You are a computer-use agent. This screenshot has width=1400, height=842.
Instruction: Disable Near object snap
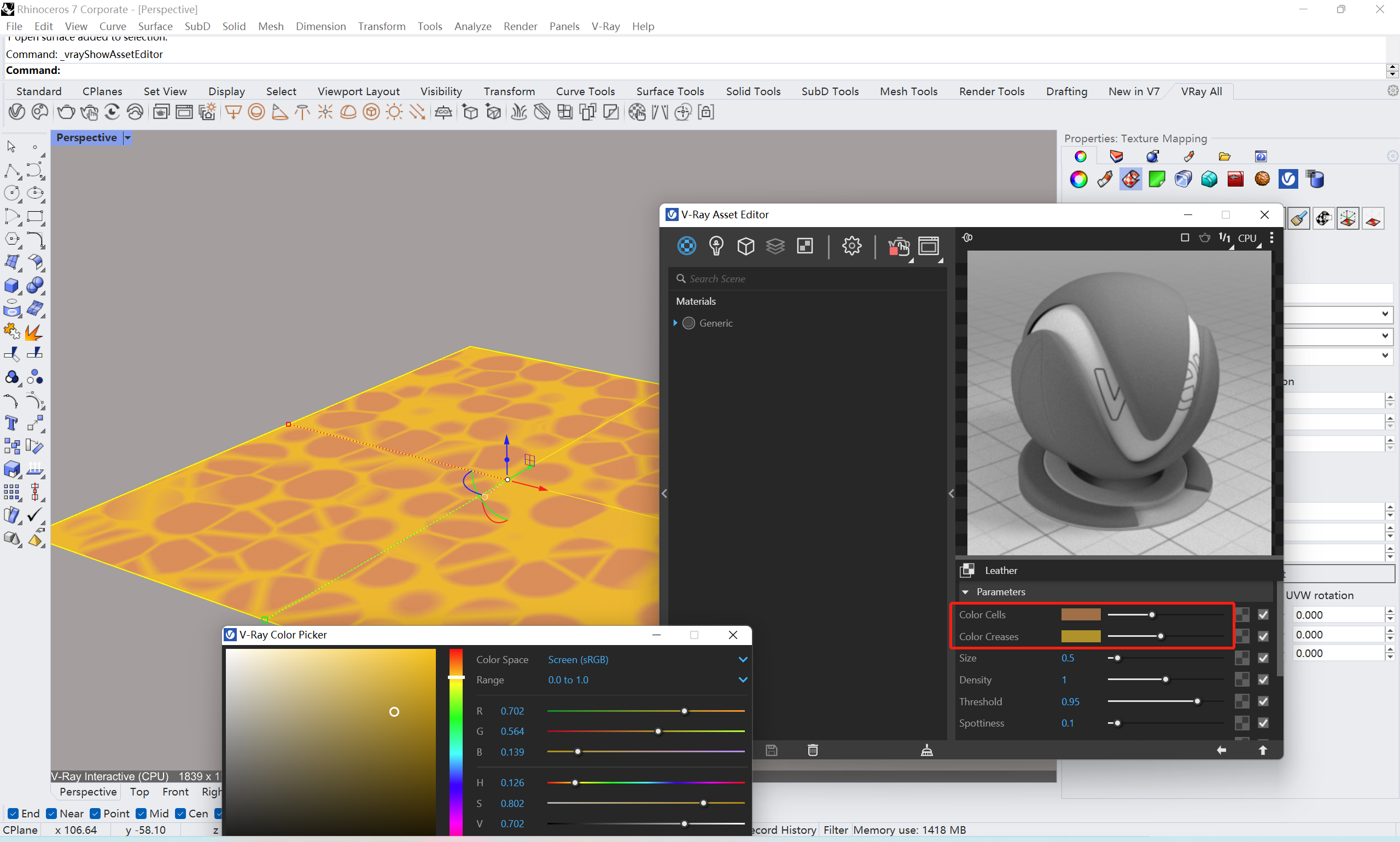51,813
